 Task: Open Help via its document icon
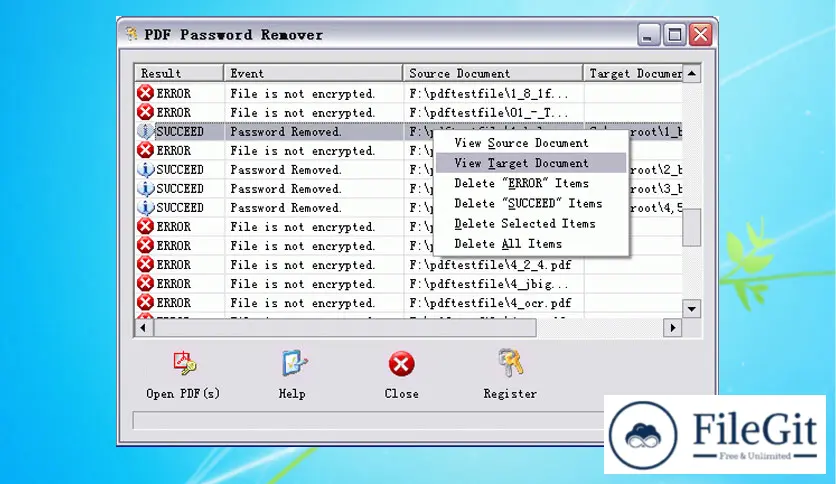pyautogui.click(x=294, y=364)
